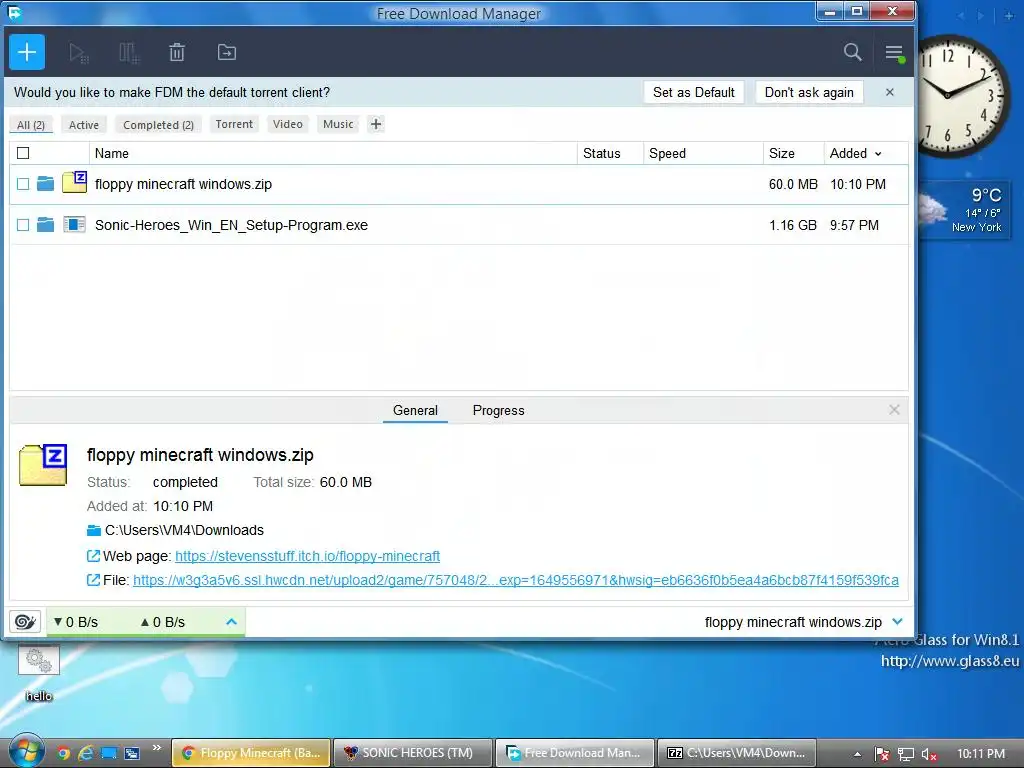Viewport: 1024px width, 768px height.
Task: Select the Completed (2) filter tab
Action: tap(158, 125)
